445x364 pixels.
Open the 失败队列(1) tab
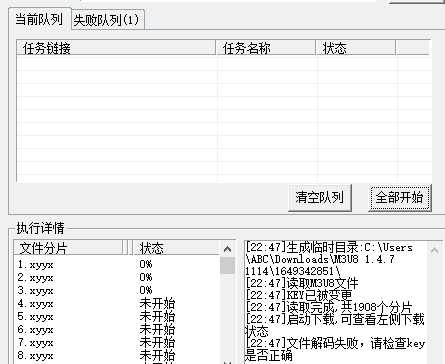(x=107, y=20)
